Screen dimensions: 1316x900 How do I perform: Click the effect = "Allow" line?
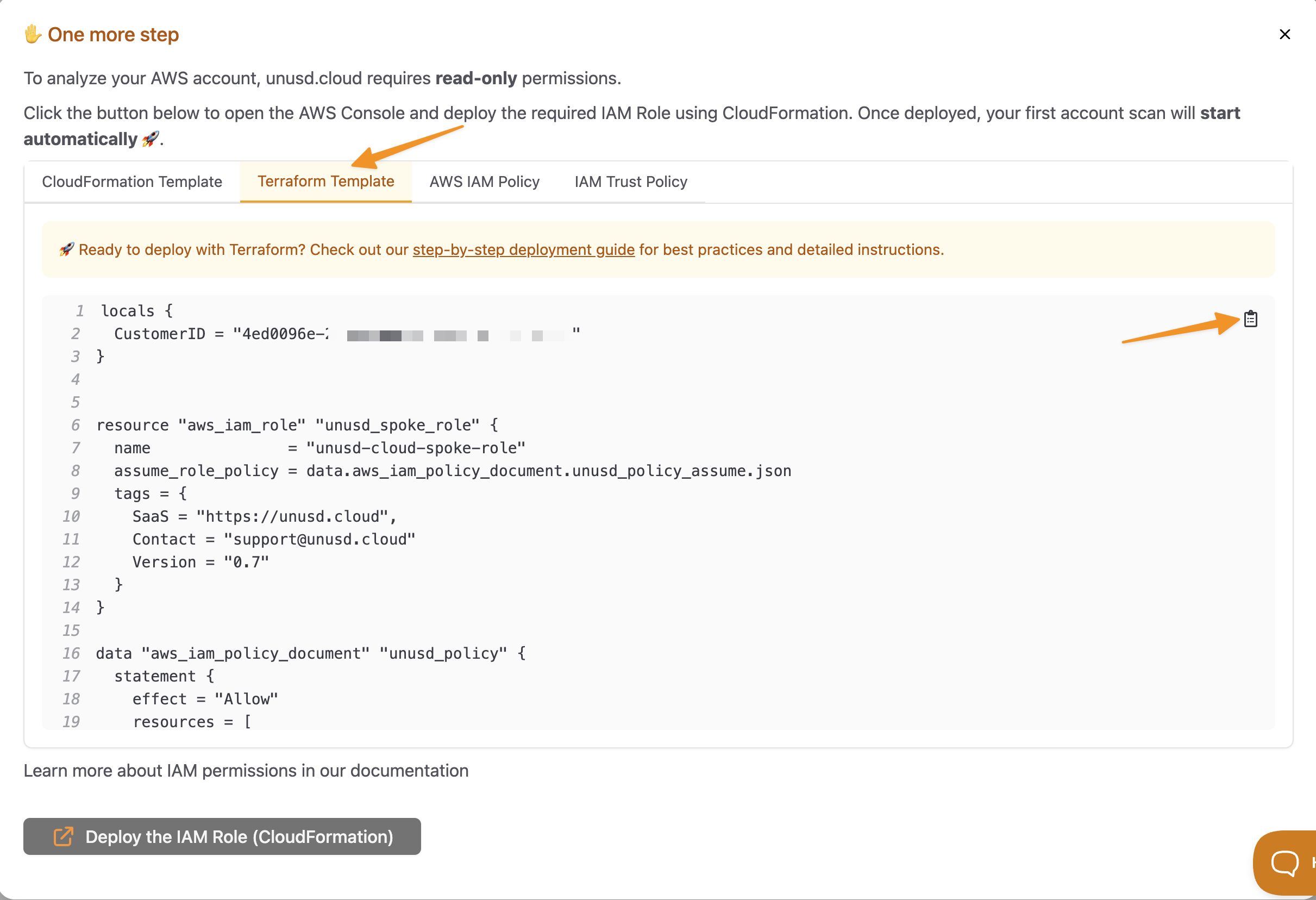205,699
